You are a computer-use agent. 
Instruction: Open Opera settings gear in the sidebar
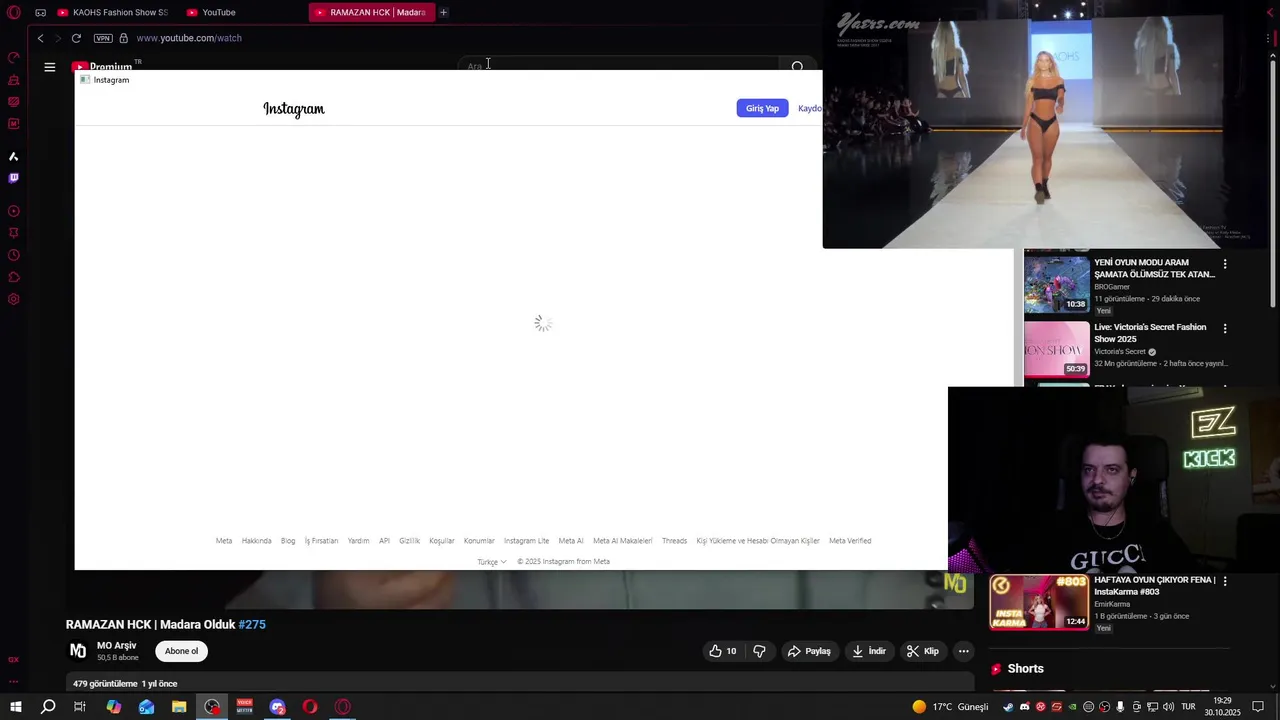[x=14, y=299]
